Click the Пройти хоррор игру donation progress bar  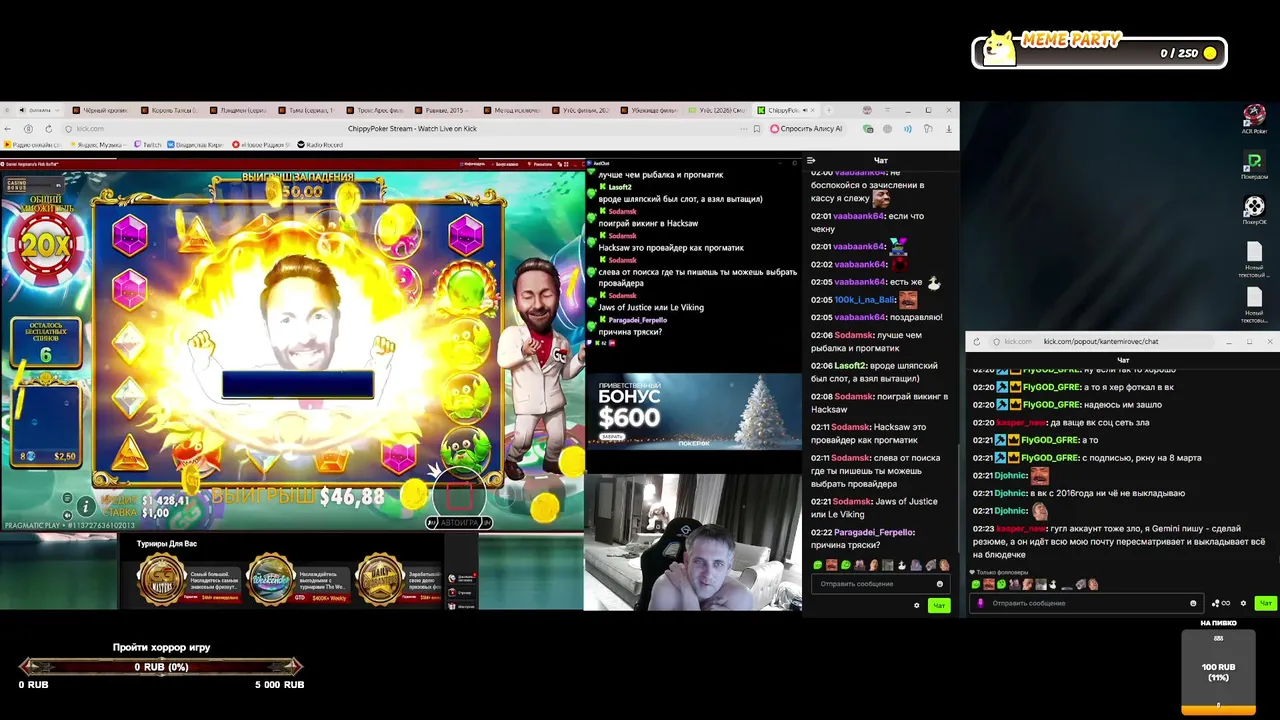161,667
